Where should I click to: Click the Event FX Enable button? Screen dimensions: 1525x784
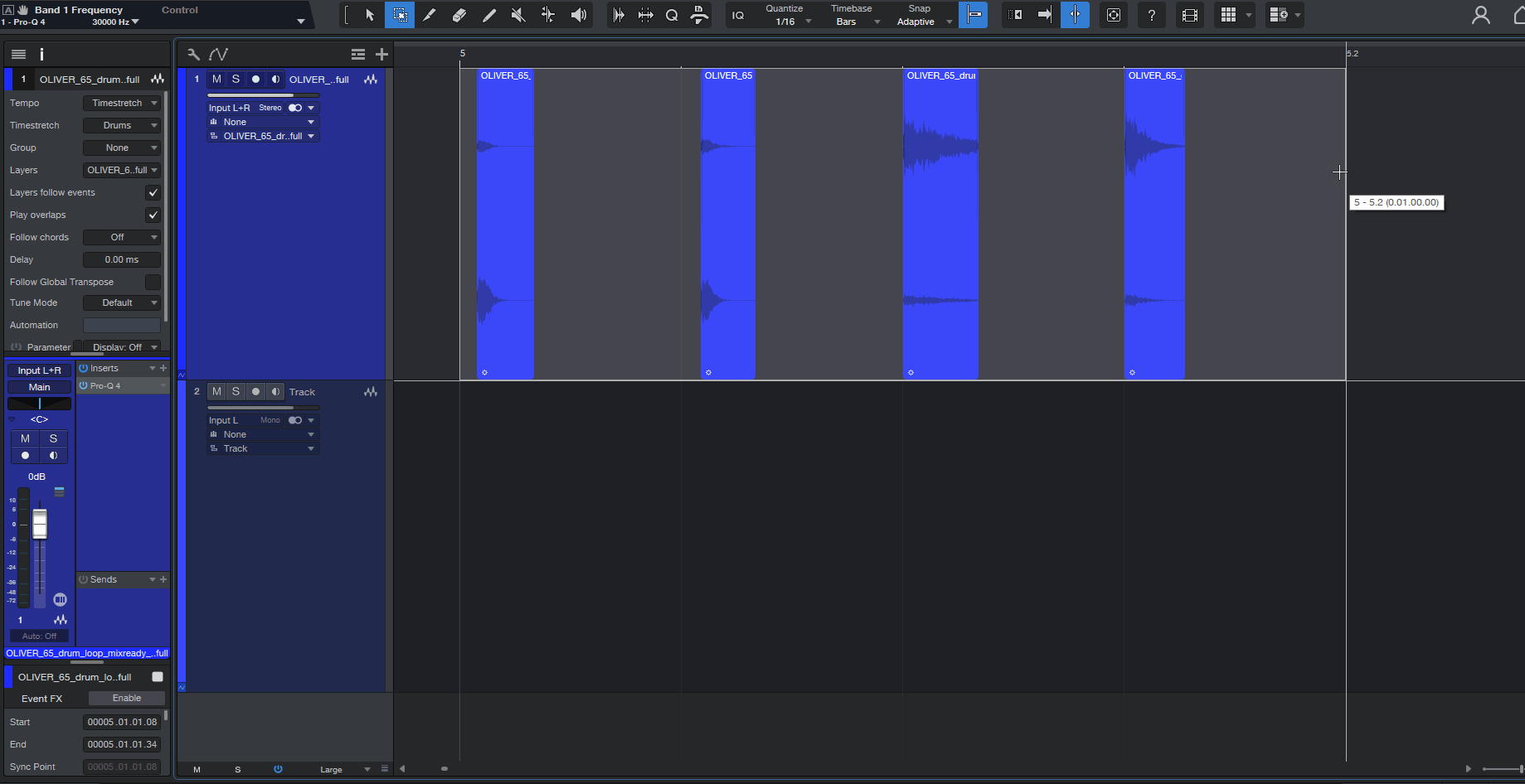[x=126, y=699]
